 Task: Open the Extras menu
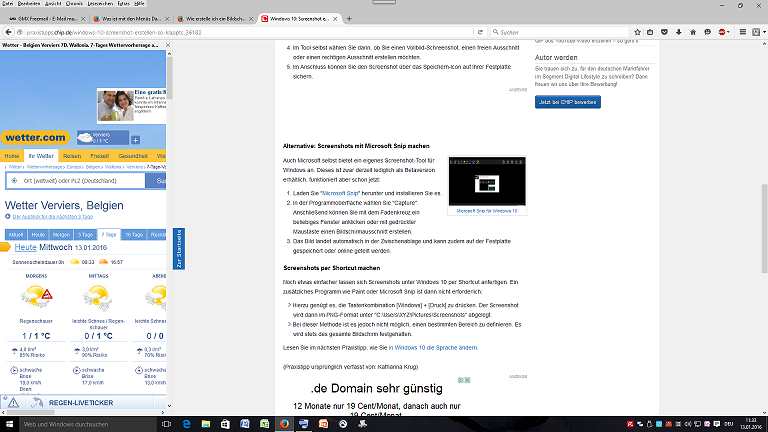click(x=123, y=3)
